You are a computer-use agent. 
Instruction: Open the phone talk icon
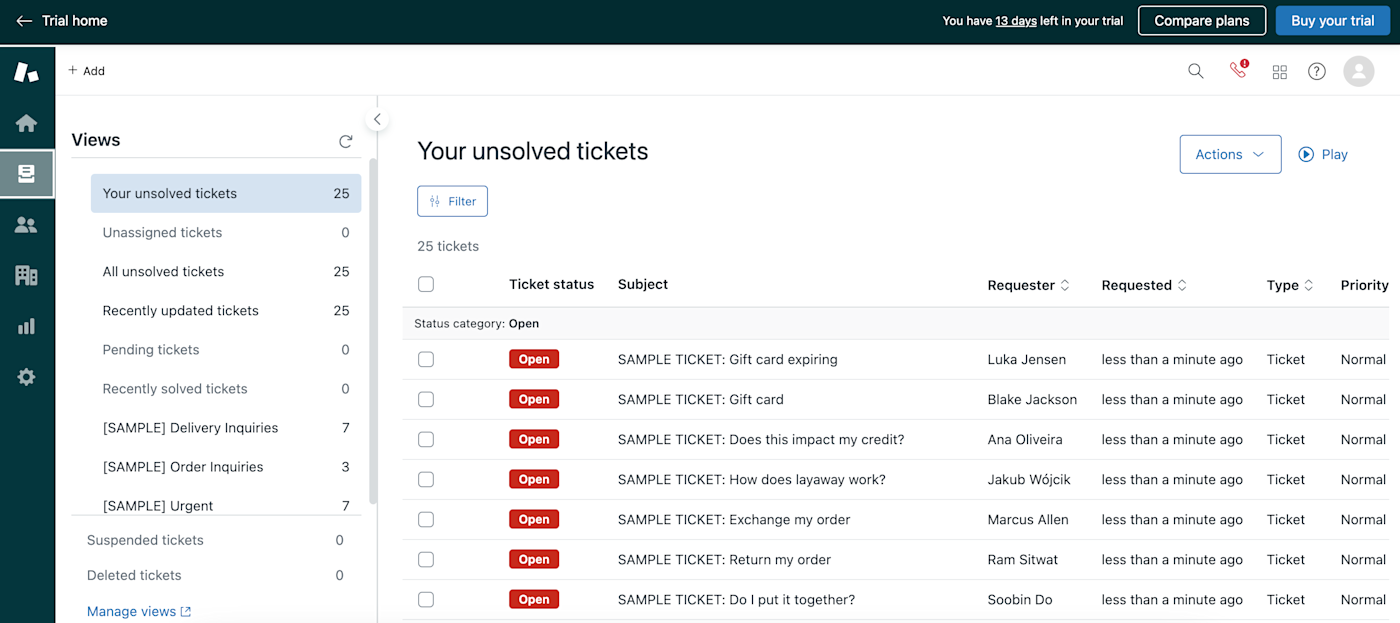1238,70
